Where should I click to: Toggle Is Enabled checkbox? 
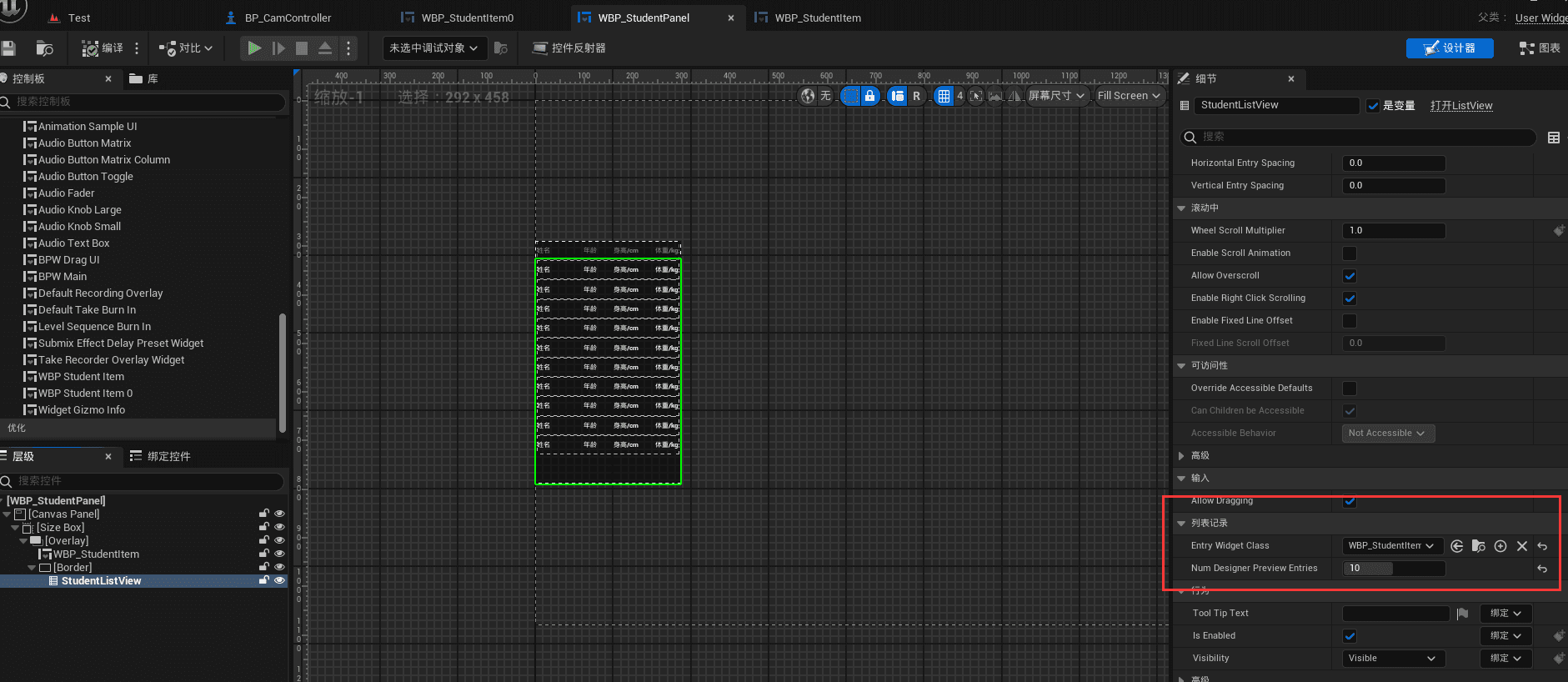(x=1350, y=636)
